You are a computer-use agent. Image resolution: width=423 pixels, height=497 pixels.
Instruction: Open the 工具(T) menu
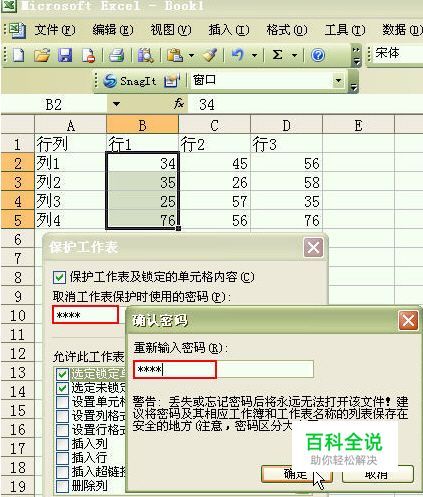(345, 30)
